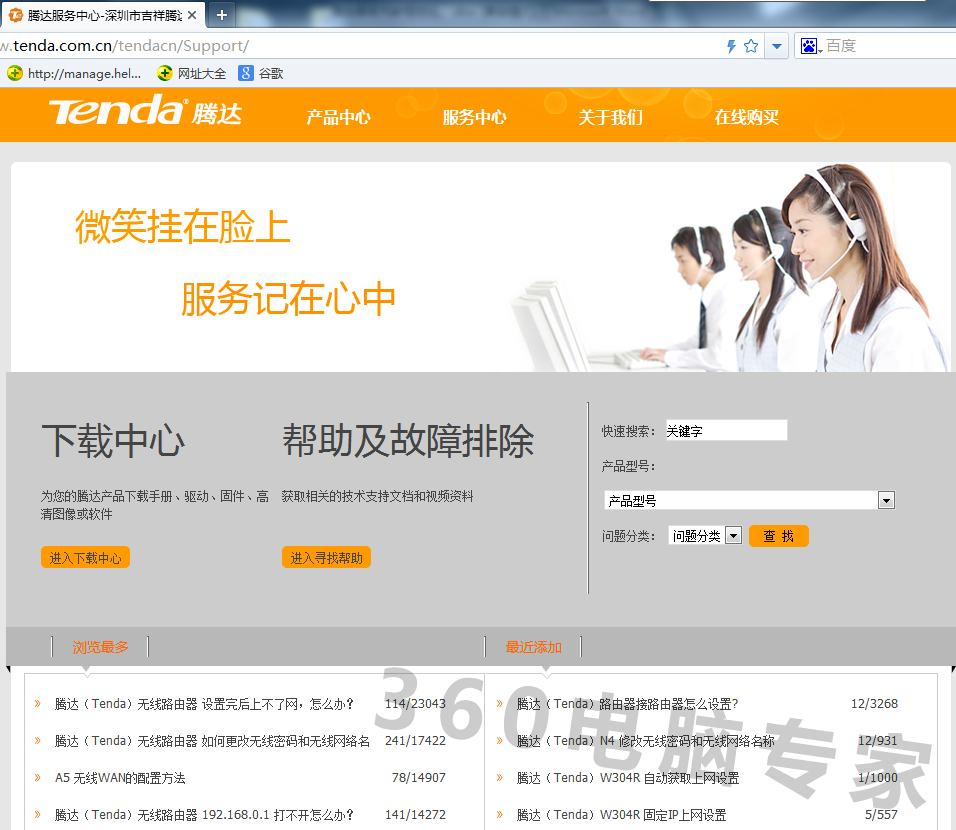Click the 进入寻找帮助 button

coord(326,557)
